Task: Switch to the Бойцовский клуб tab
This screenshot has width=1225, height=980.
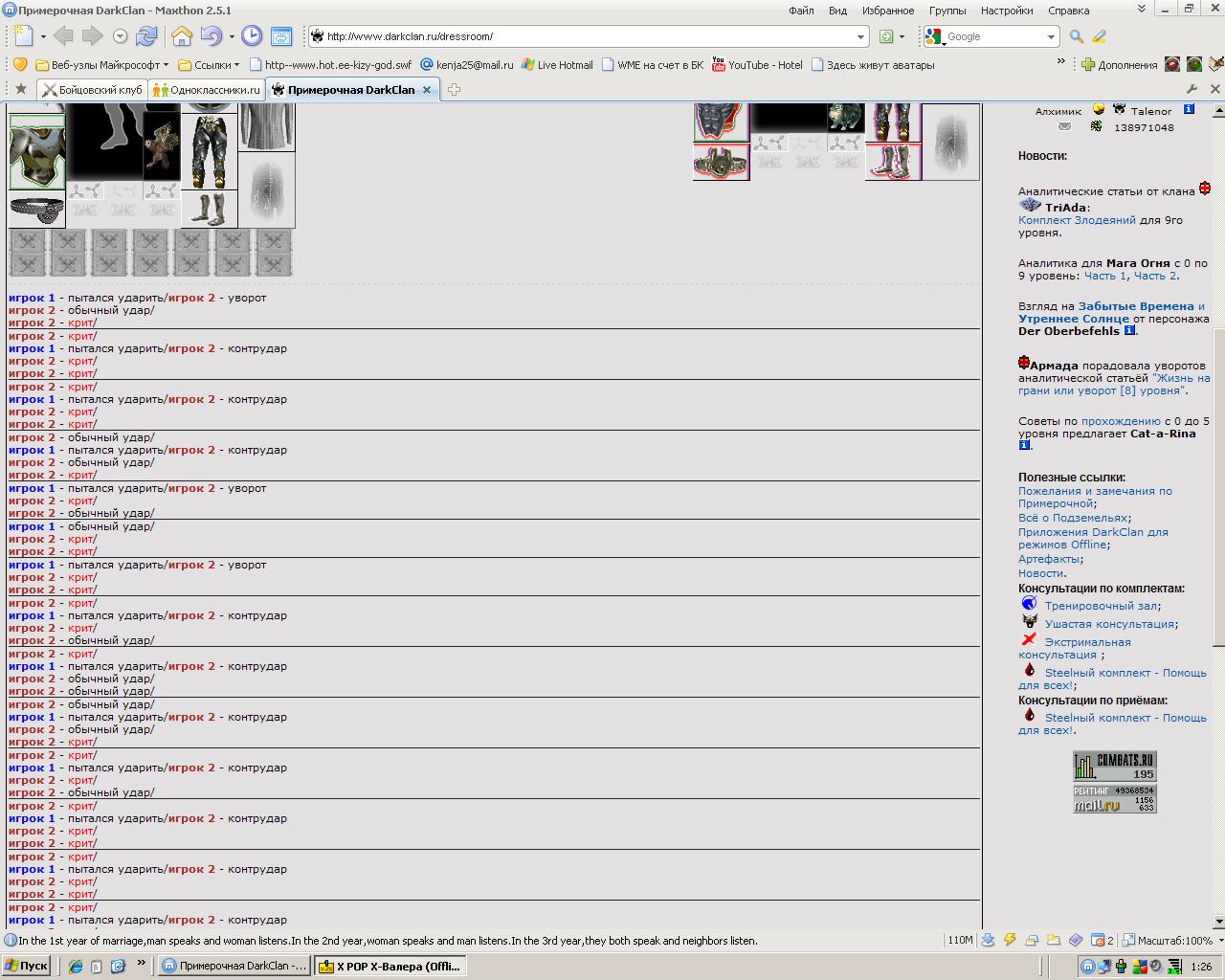Action: [x=91, y=89]
